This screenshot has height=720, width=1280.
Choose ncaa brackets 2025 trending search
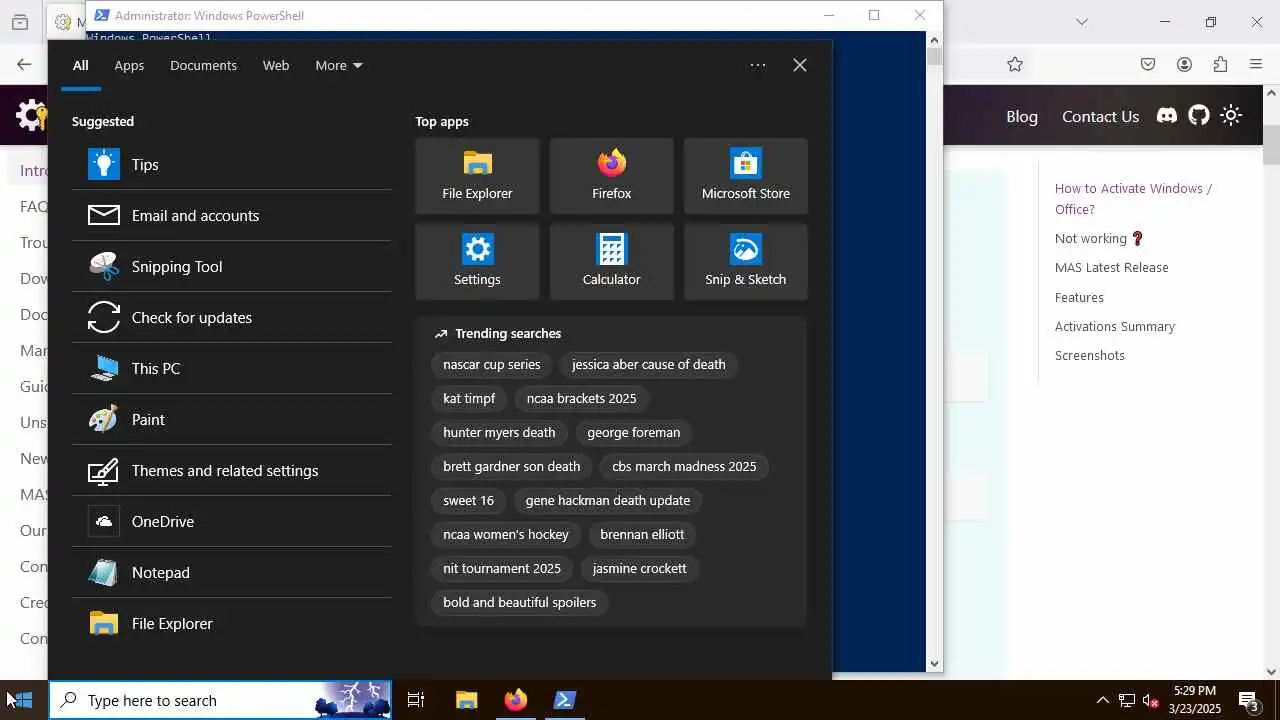click(x=581, y=398)
